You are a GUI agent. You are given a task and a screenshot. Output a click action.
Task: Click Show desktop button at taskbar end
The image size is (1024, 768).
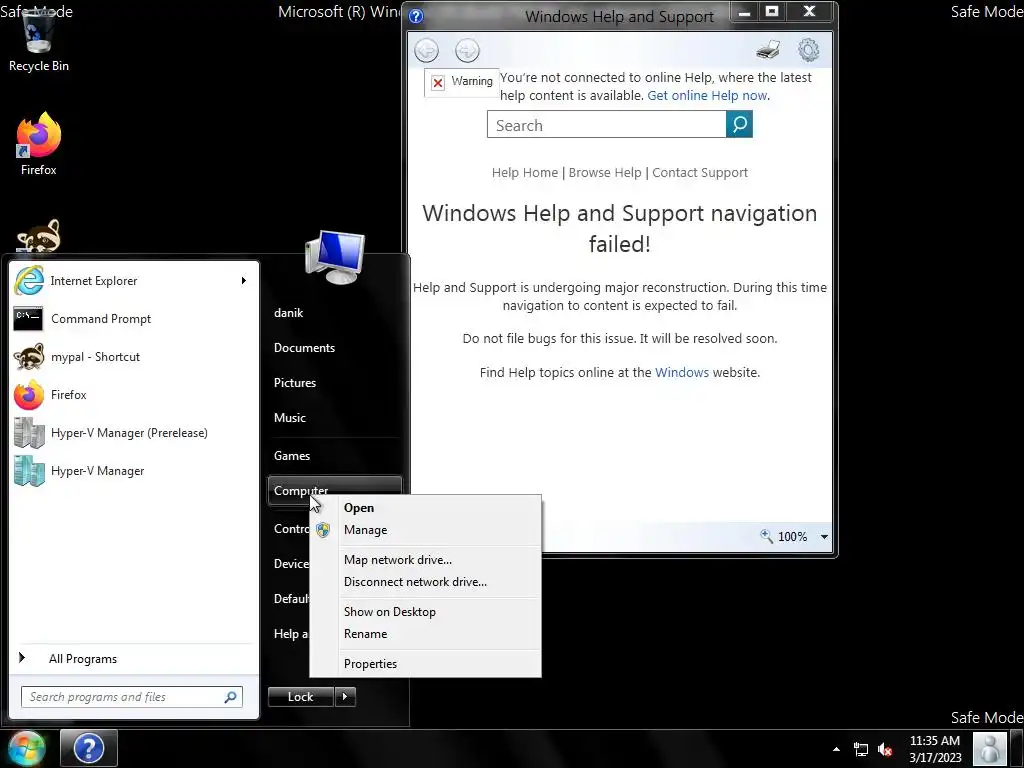click(1019, 748)
